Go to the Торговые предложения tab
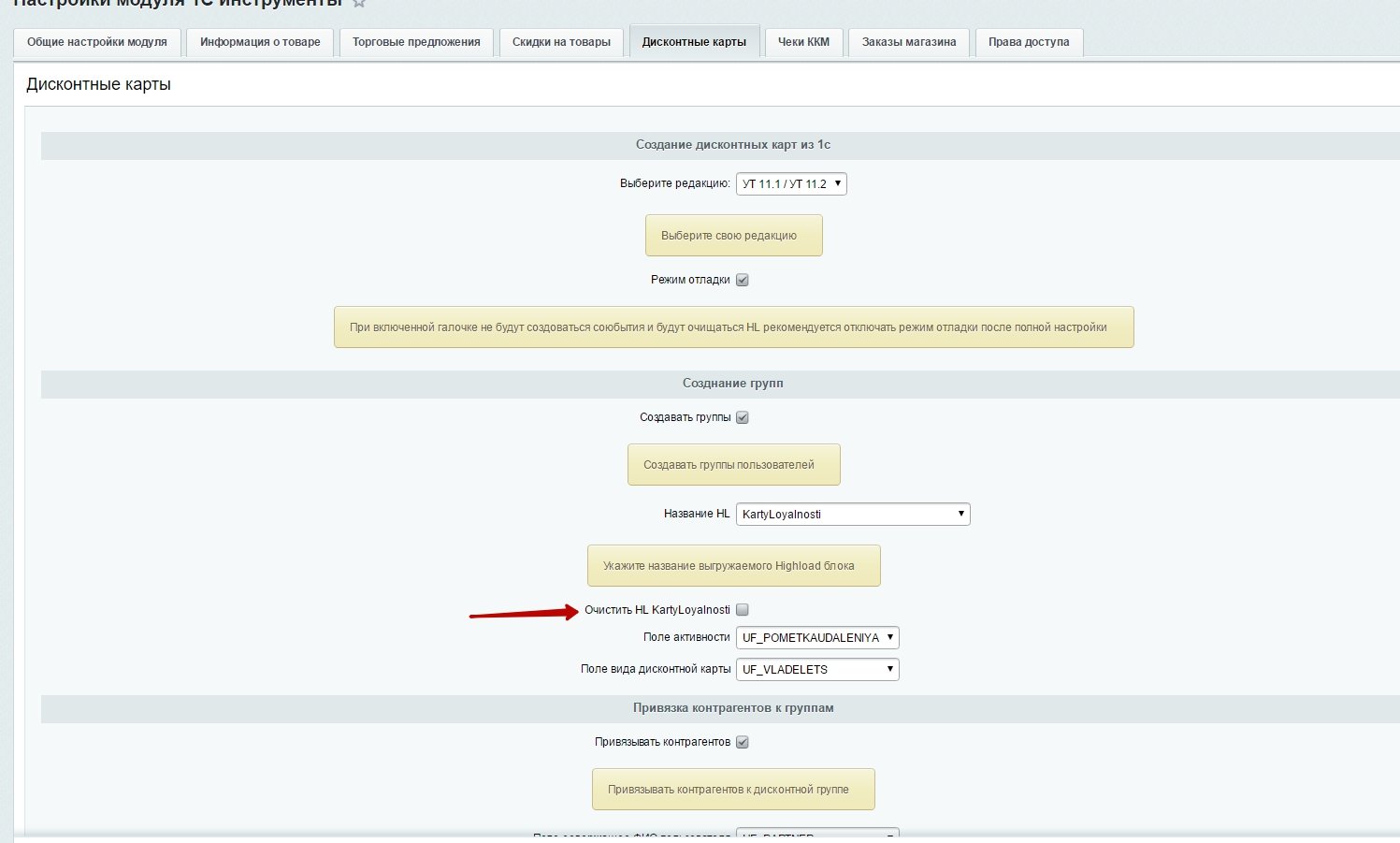 pos(416,42)
